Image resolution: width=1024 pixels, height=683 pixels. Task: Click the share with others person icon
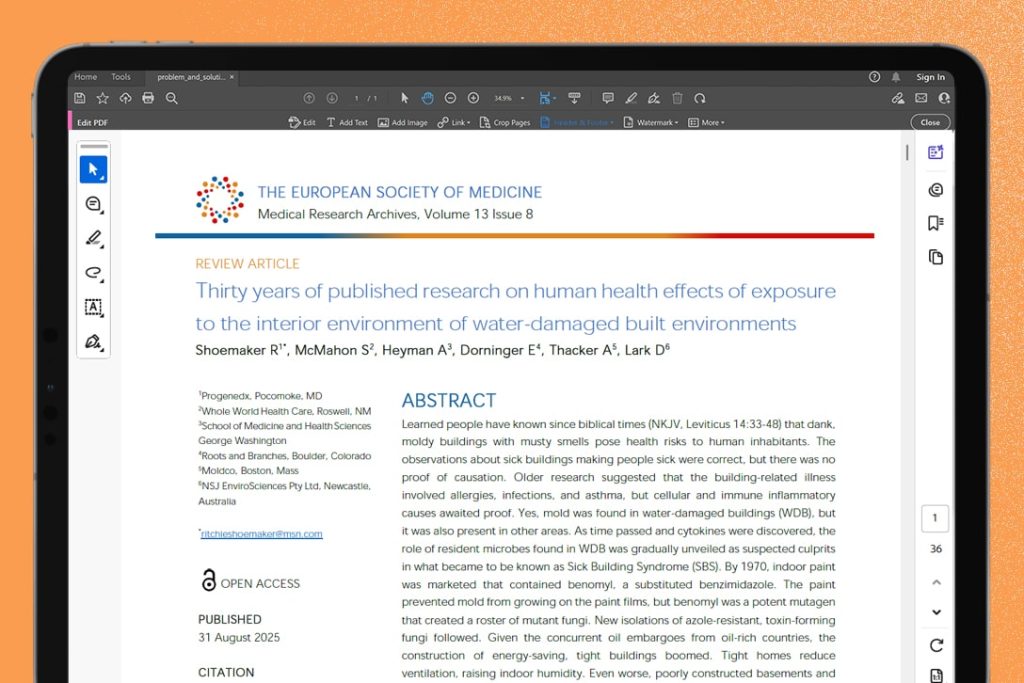(944, 98)
